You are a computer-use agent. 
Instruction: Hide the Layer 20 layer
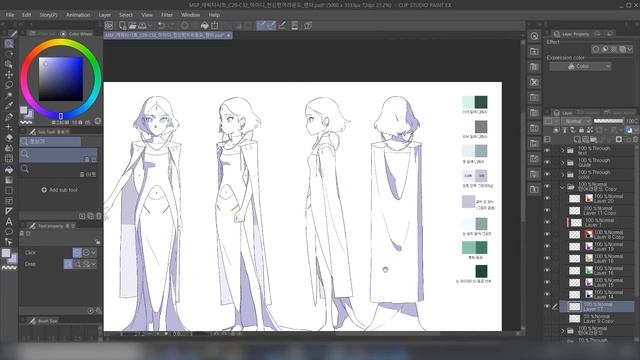547,198
